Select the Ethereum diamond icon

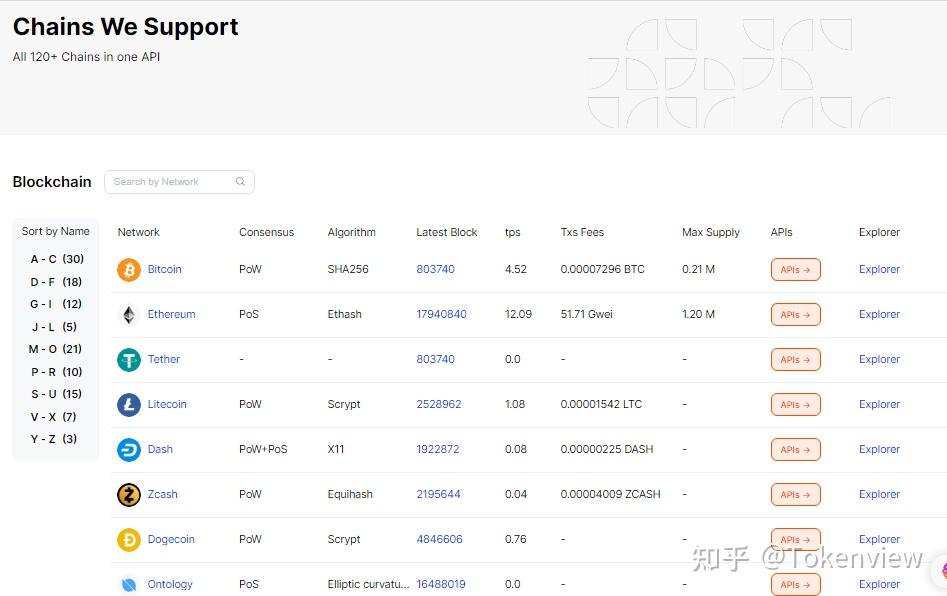point(128,314)
